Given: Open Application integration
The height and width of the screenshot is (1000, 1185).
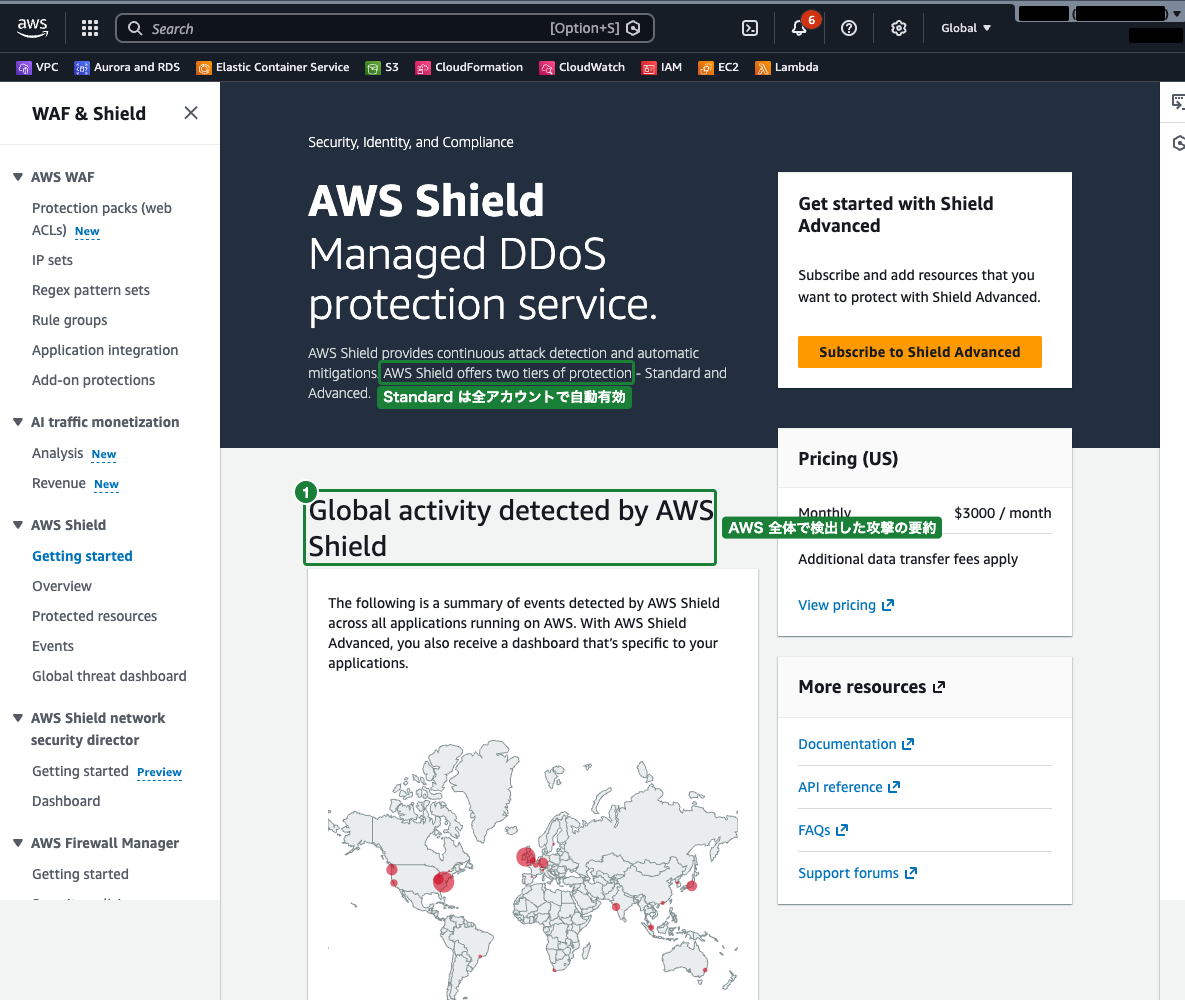Looking at the screenshot, I should click(x=105, y=350).
